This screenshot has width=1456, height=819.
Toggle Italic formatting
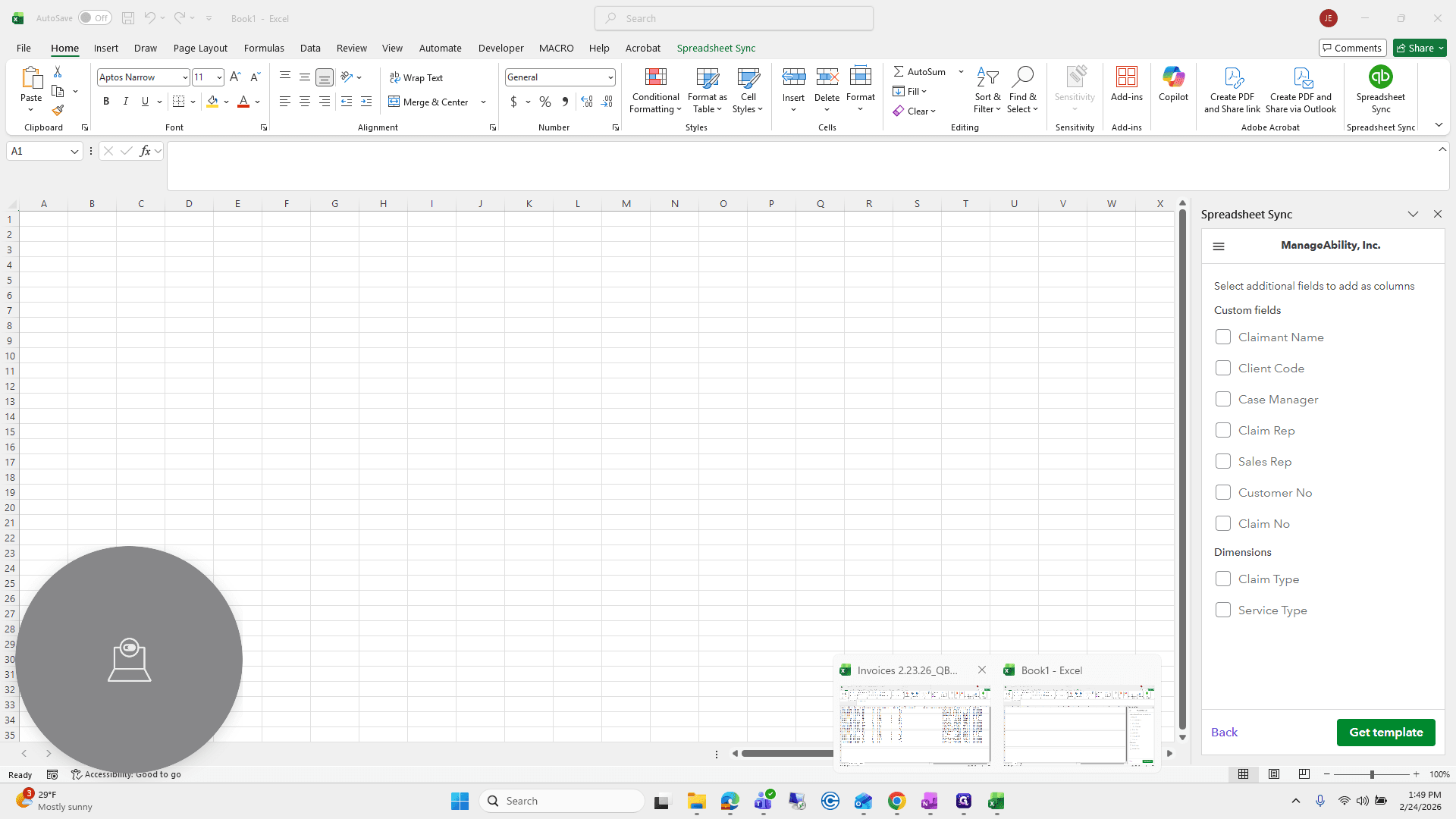click(x=126, y=102)
